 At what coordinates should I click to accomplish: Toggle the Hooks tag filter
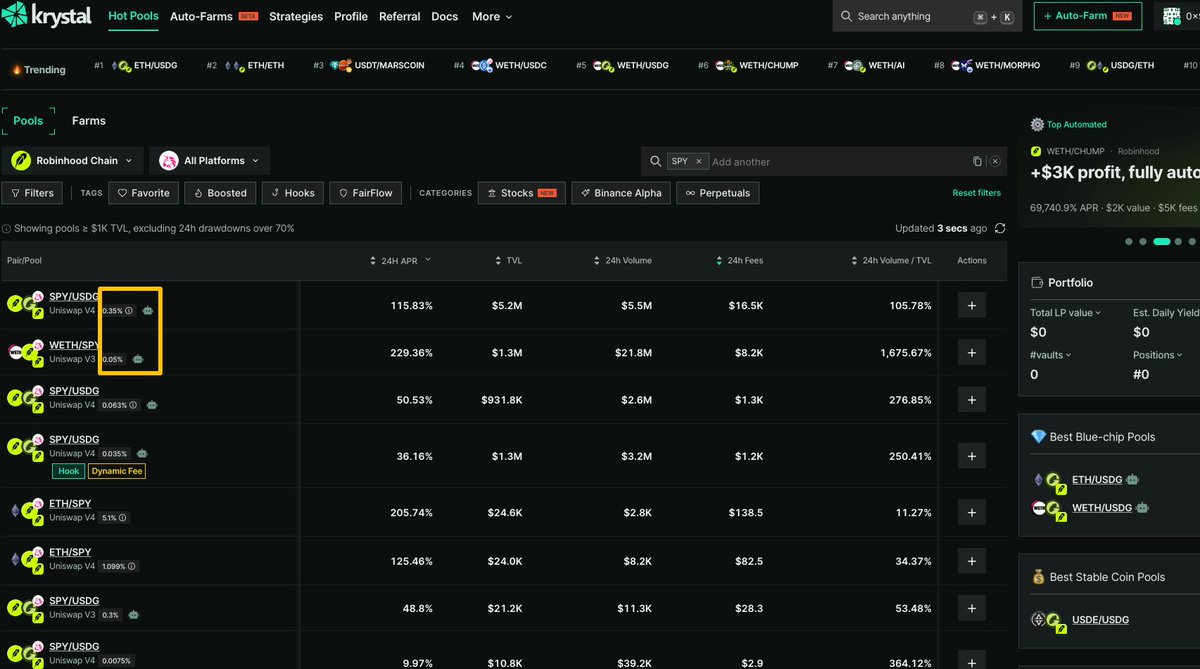pyautogui.click(x=293, y=193)
